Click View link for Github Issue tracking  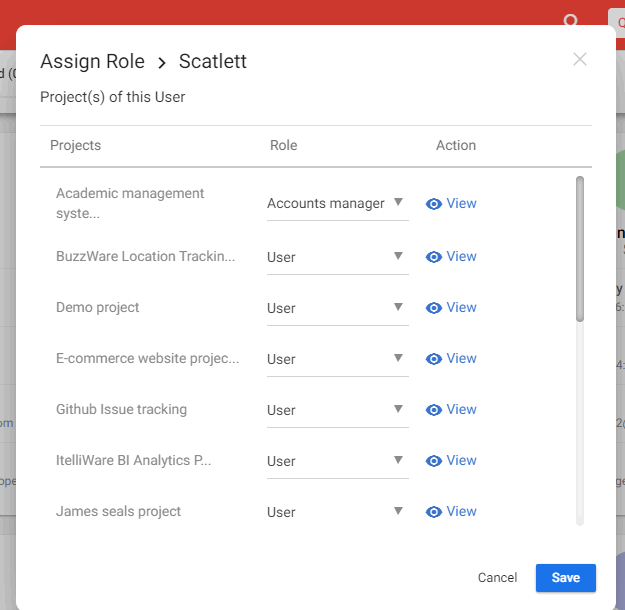(x=461, y=409)
